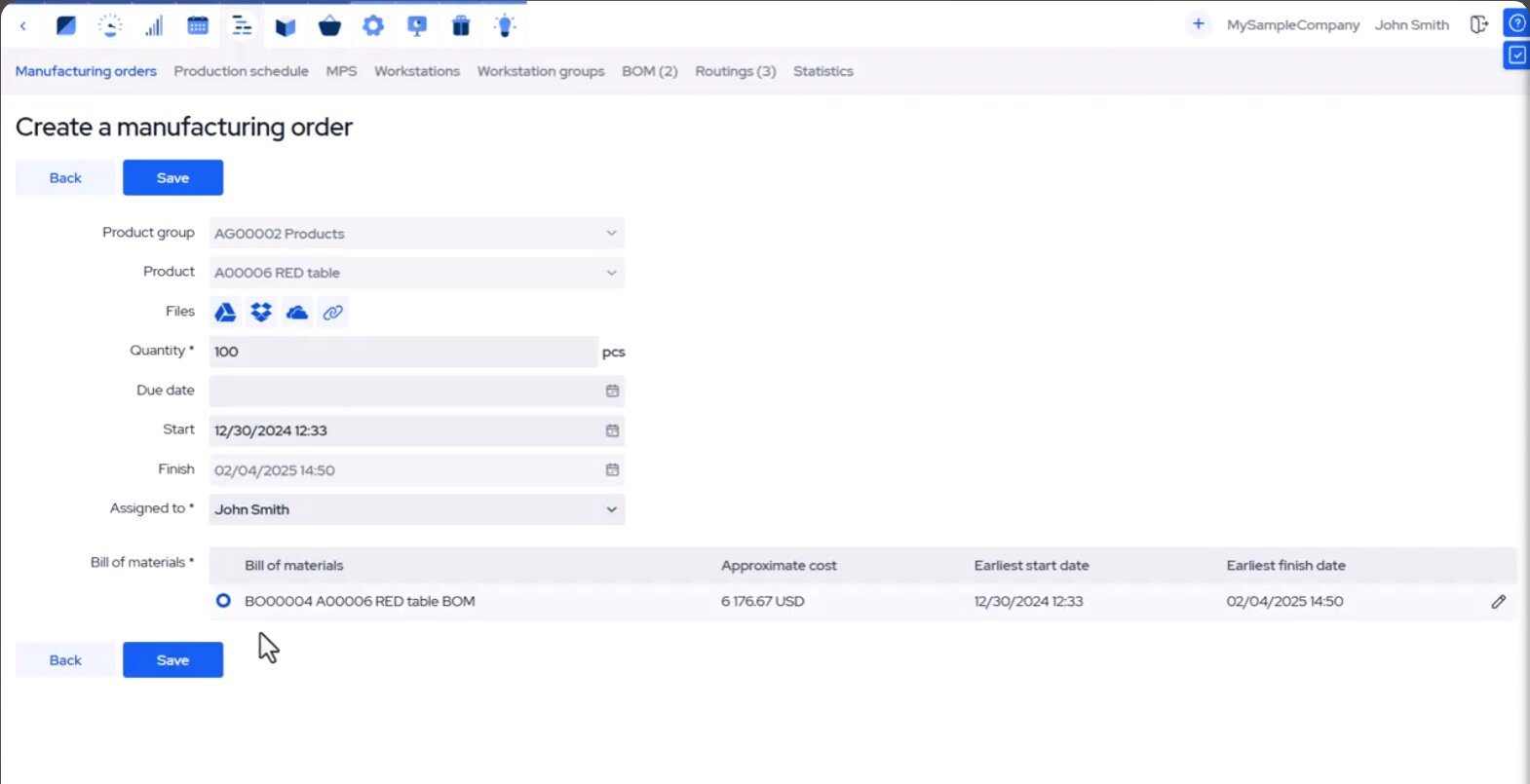
Task: Attach file from OneDrive cloud
Action: (297, 313)
